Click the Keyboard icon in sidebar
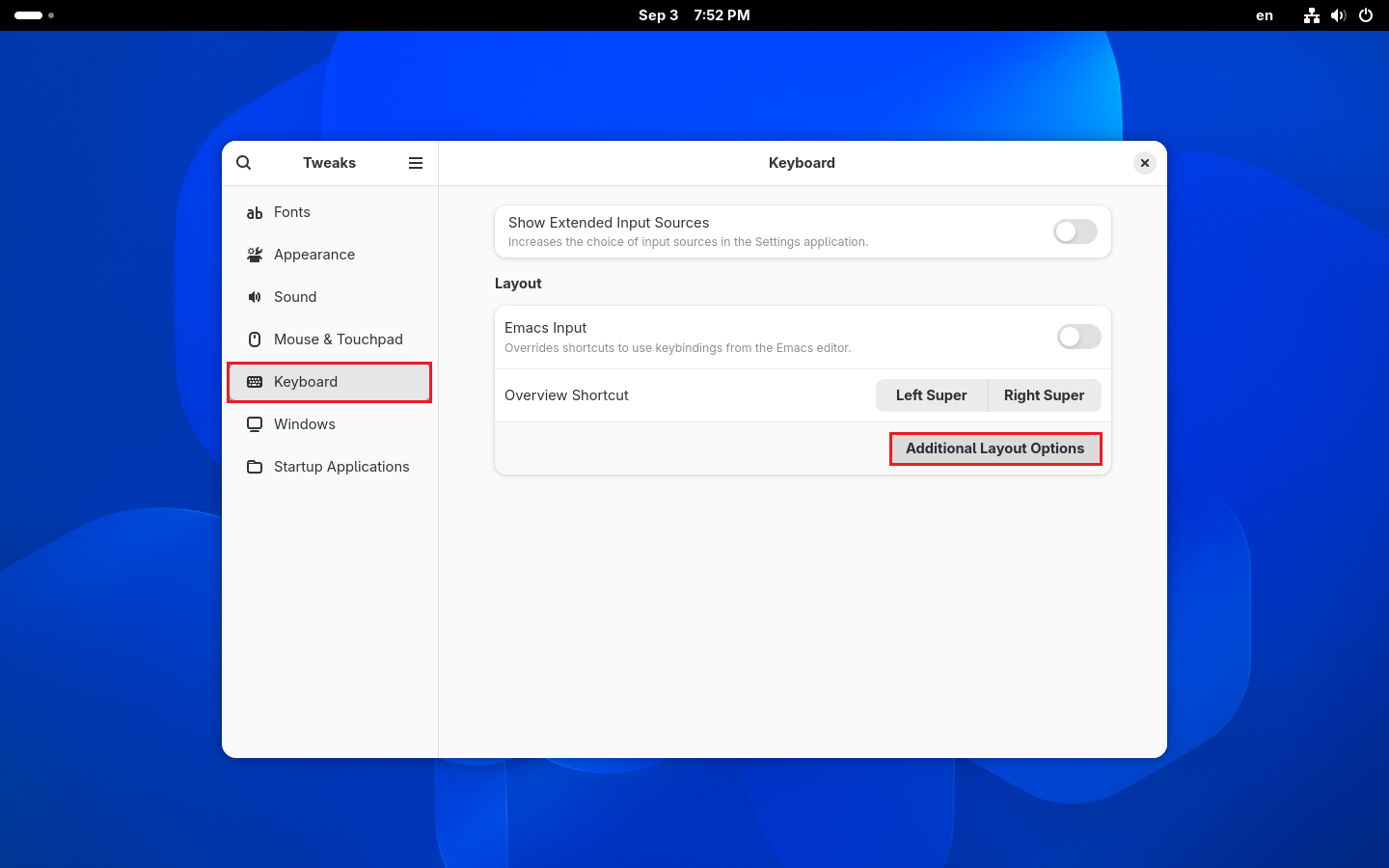The height and width of the screenshot is (868, 1389). coord(255,382)
